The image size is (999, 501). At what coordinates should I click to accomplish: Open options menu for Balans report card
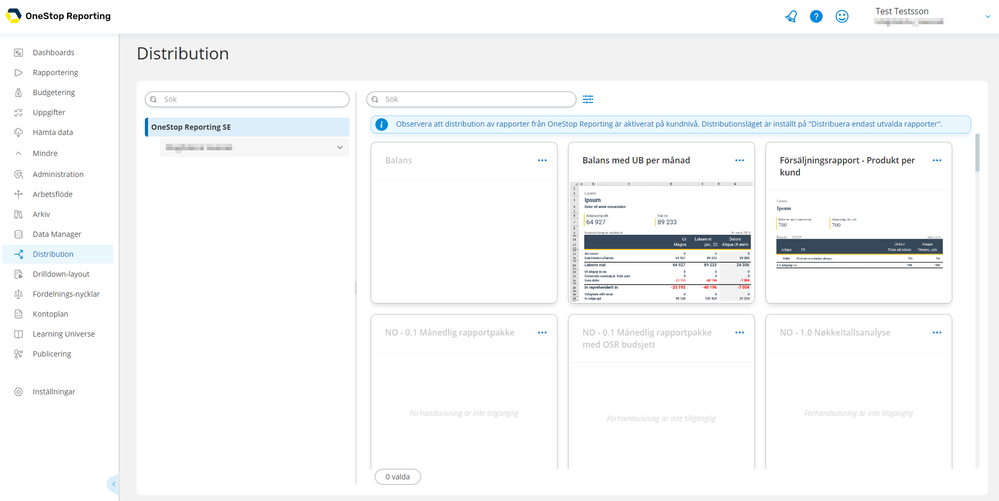(x=542, y=161)
